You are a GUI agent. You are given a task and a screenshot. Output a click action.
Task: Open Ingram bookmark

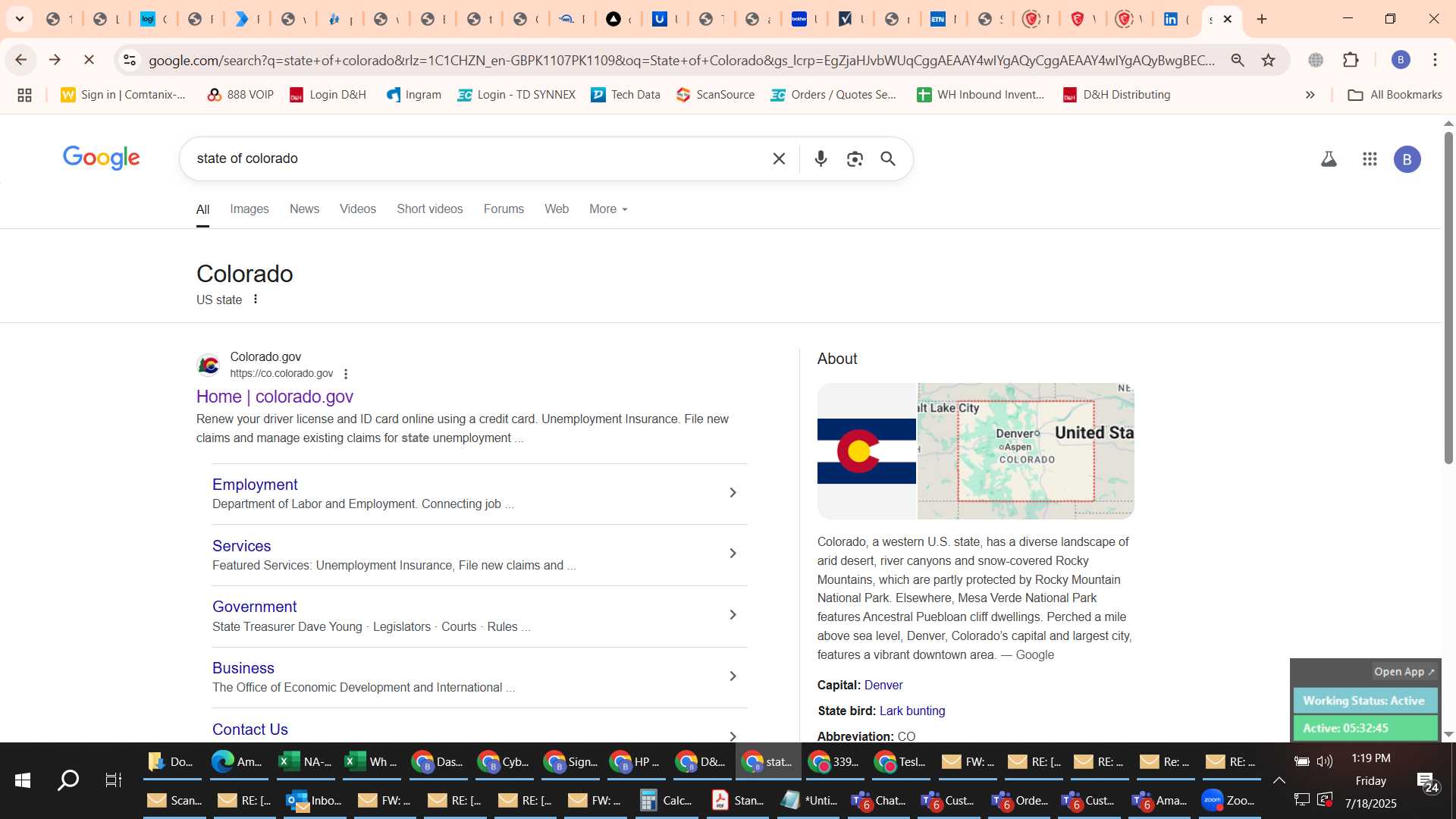coord(413,95)
